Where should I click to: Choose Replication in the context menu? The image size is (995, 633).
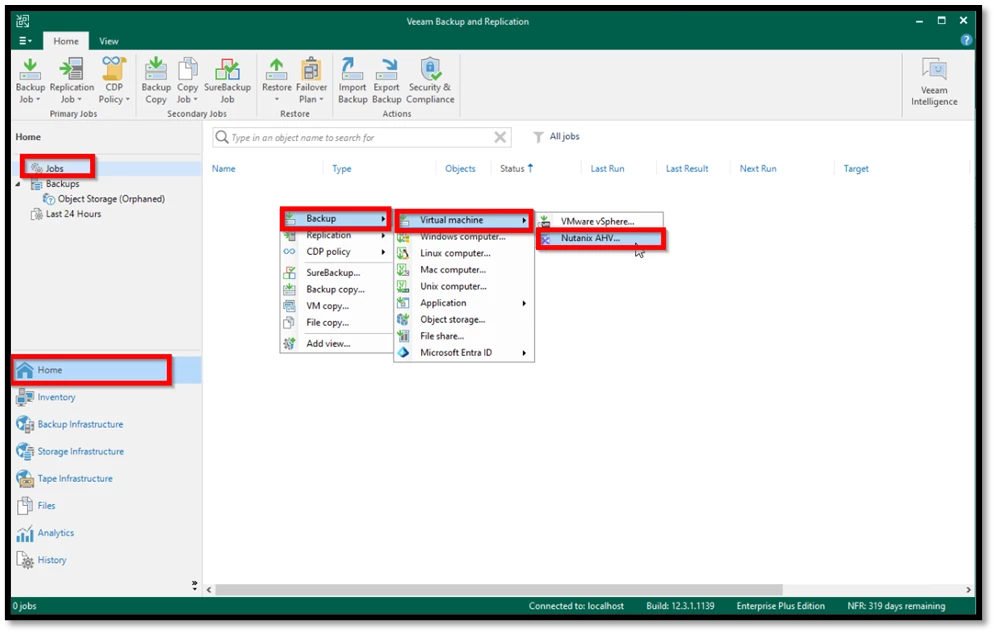(x=336, y=235)
